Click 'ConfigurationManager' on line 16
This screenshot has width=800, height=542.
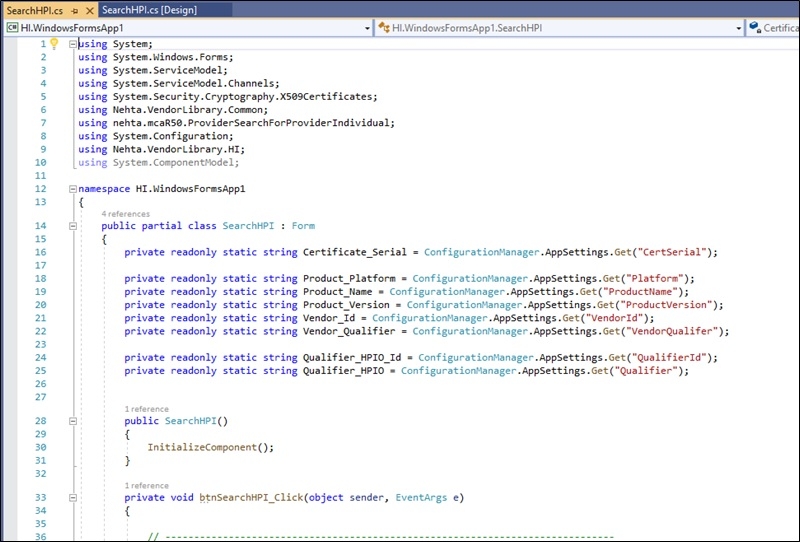click(x=482, y=252)
